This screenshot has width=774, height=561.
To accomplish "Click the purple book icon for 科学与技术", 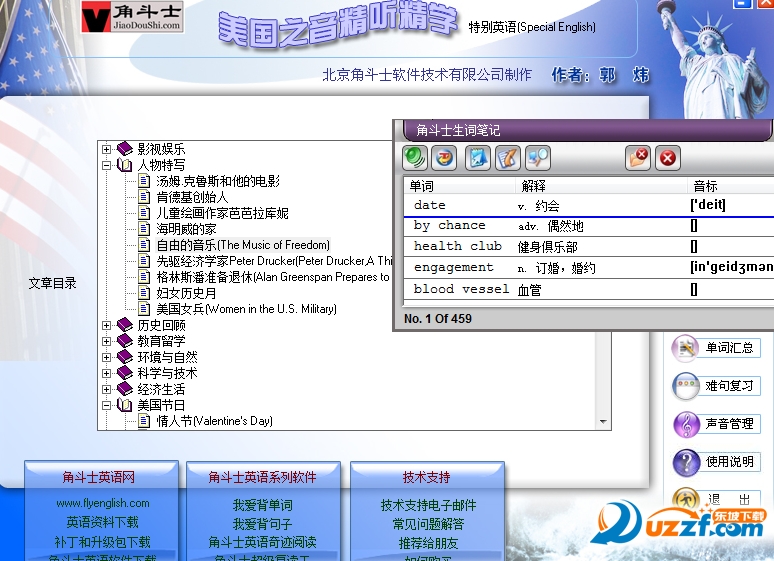I will (x=125, y=373).
